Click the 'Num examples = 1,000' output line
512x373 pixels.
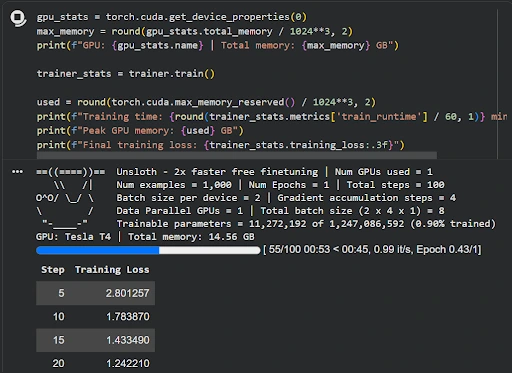pos(280,185)
